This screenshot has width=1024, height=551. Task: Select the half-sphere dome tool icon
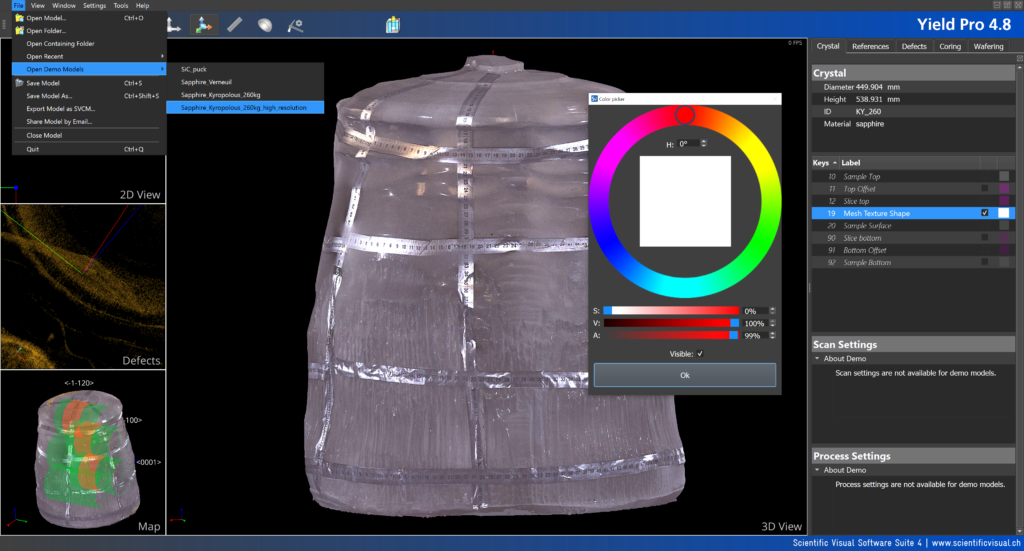tap(264, 24)
